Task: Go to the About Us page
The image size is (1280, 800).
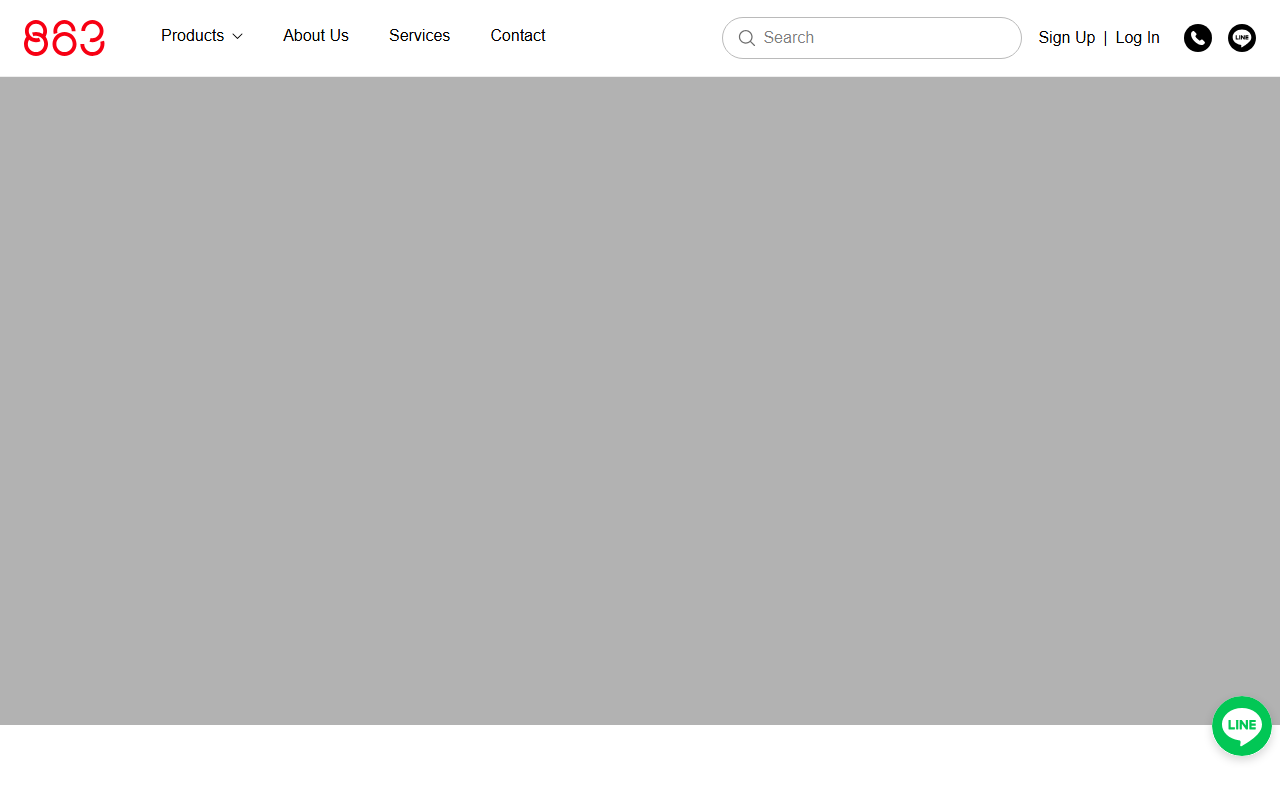Action: pos(316,36)
